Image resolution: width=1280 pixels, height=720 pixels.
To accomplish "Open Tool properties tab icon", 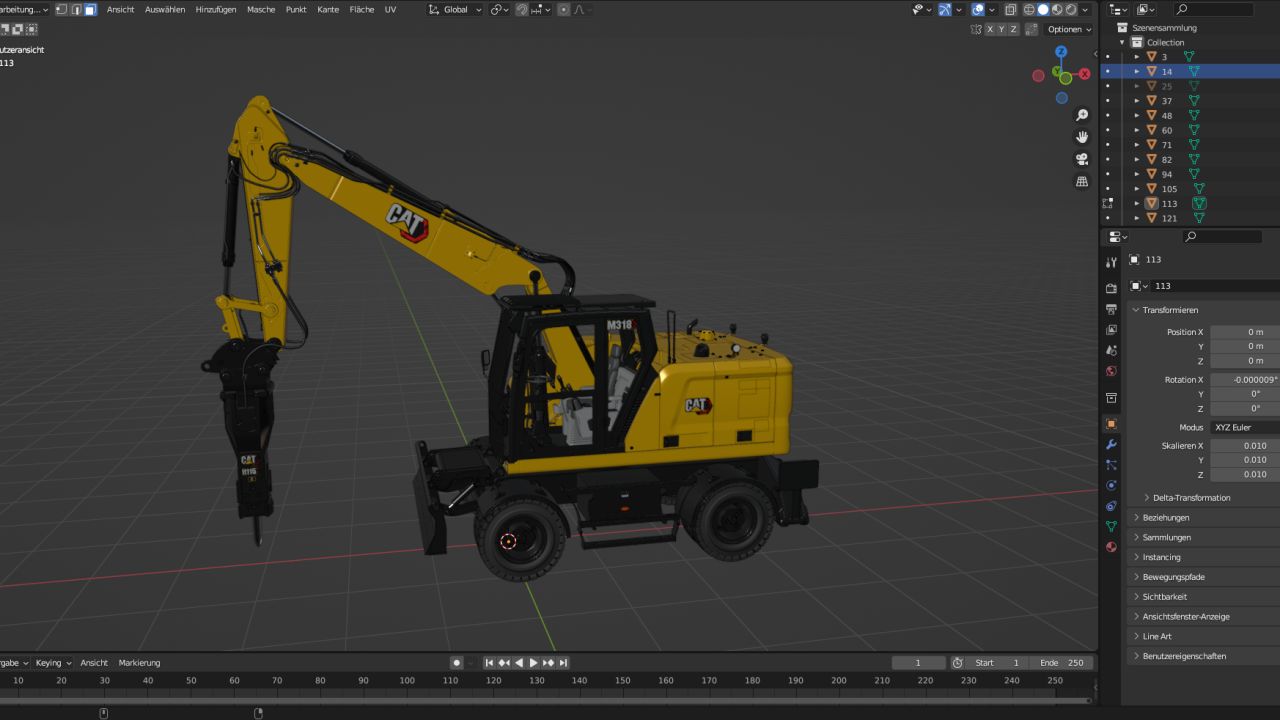I will (1111, 262).
